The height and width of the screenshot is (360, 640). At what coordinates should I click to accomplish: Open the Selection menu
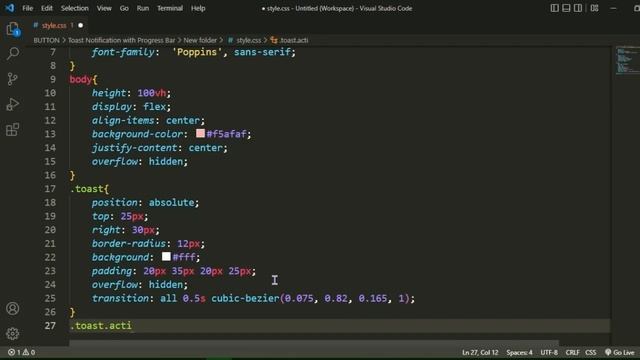click(75, 8)
